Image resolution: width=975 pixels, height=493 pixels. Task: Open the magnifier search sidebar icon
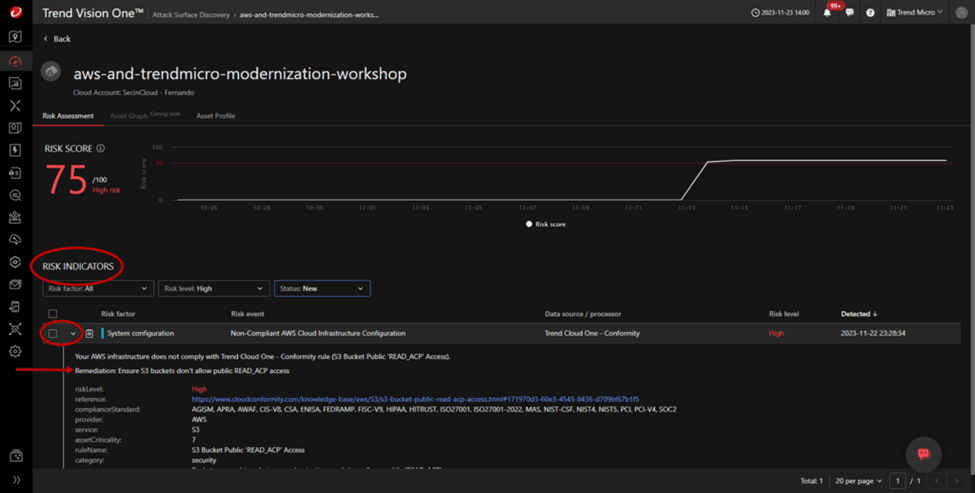click(16, 195)
